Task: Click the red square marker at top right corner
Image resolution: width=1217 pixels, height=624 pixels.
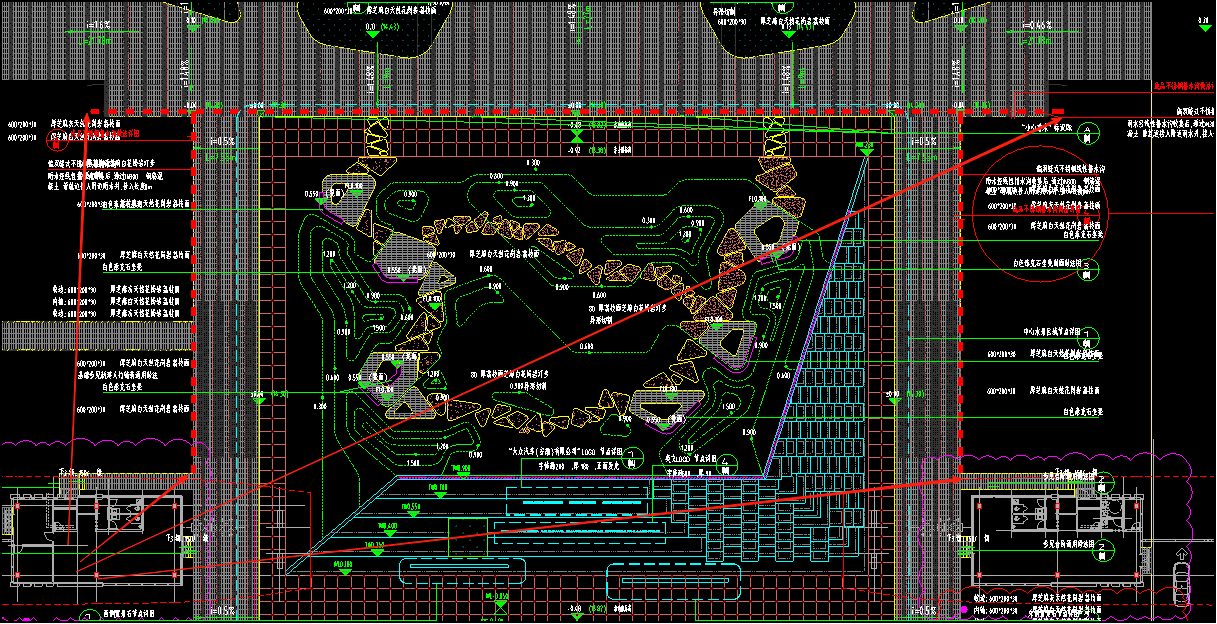Action: coord(1057,111)
